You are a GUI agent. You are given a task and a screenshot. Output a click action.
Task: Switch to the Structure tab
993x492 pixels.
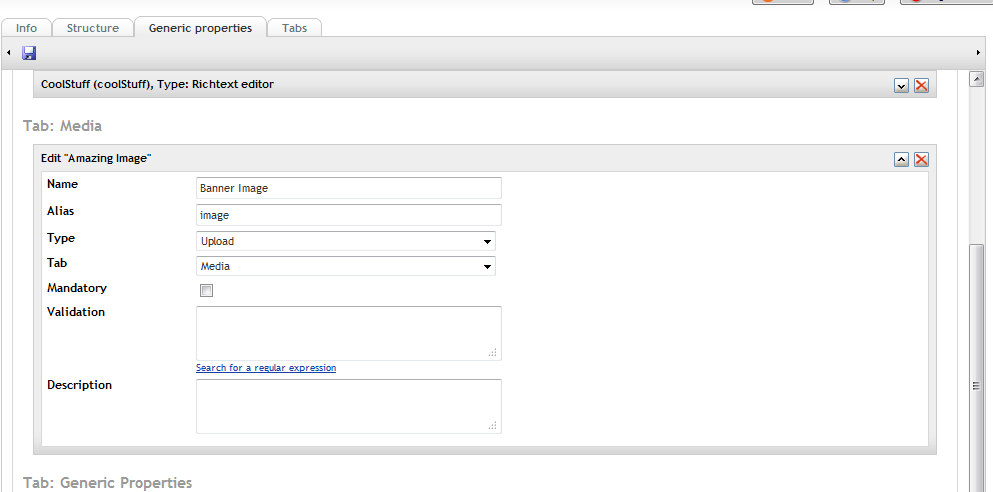coord(92,28)
